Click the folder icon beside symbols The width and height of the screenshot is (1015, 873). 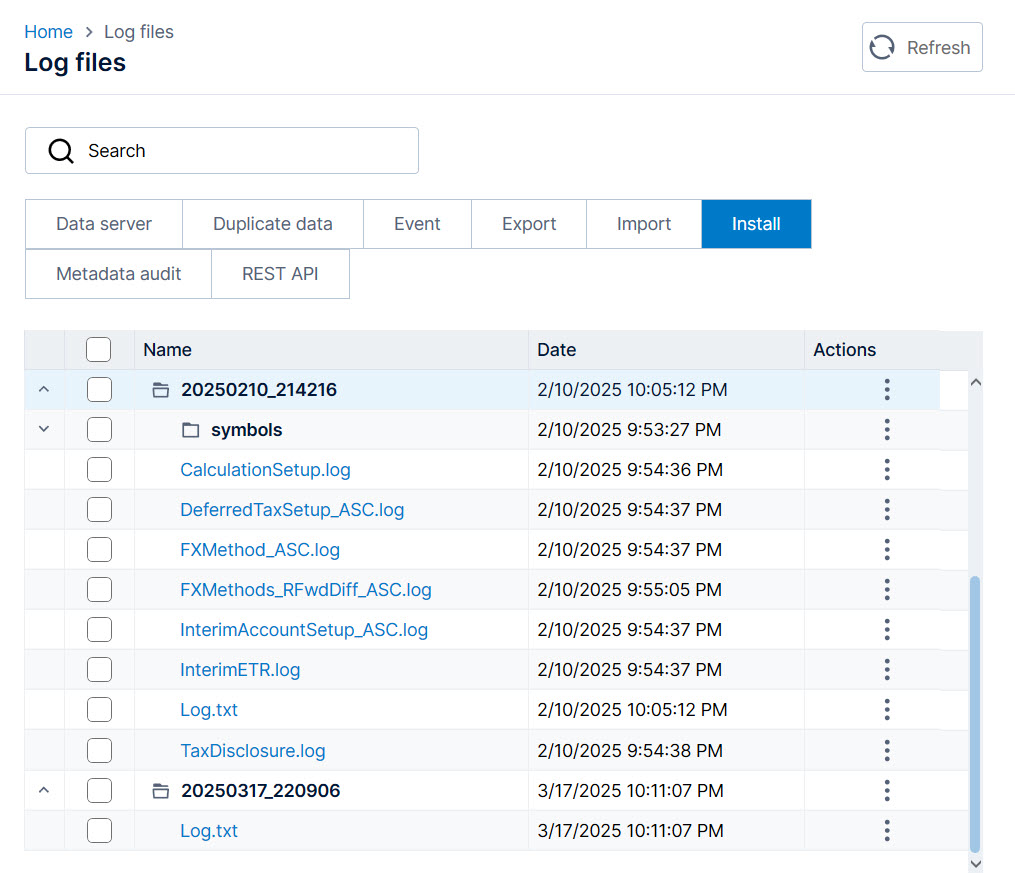pyautogui.click(x=190, y=430)
